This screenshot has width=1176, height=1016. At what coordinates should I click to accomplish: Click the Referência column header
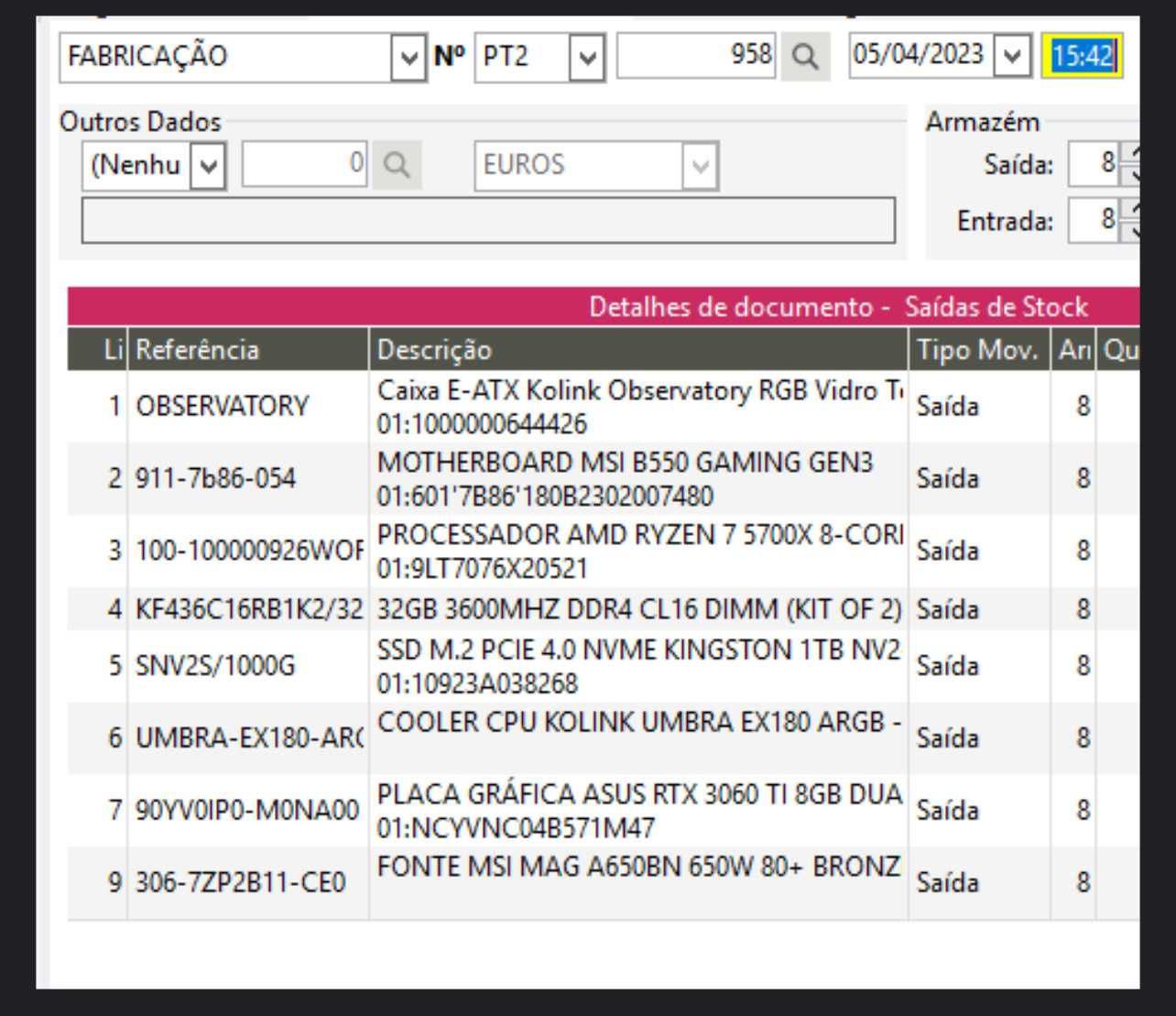[248, 349]
